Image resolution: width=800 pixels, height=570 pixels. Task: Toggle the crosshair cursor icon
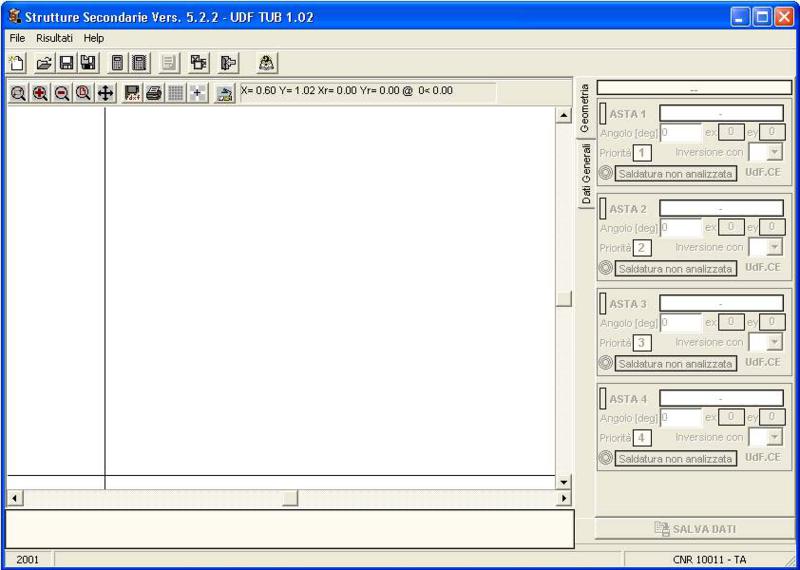pyautogui.click(x=197, y=93)
